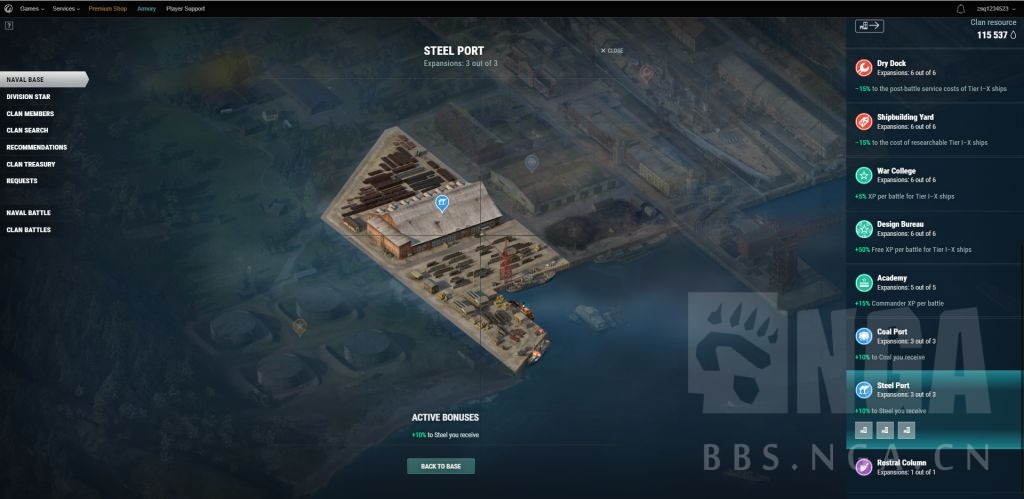The image size is (1024, 499).
Task: Click the Rostral Column purple icon
Action: click(863, 466)
